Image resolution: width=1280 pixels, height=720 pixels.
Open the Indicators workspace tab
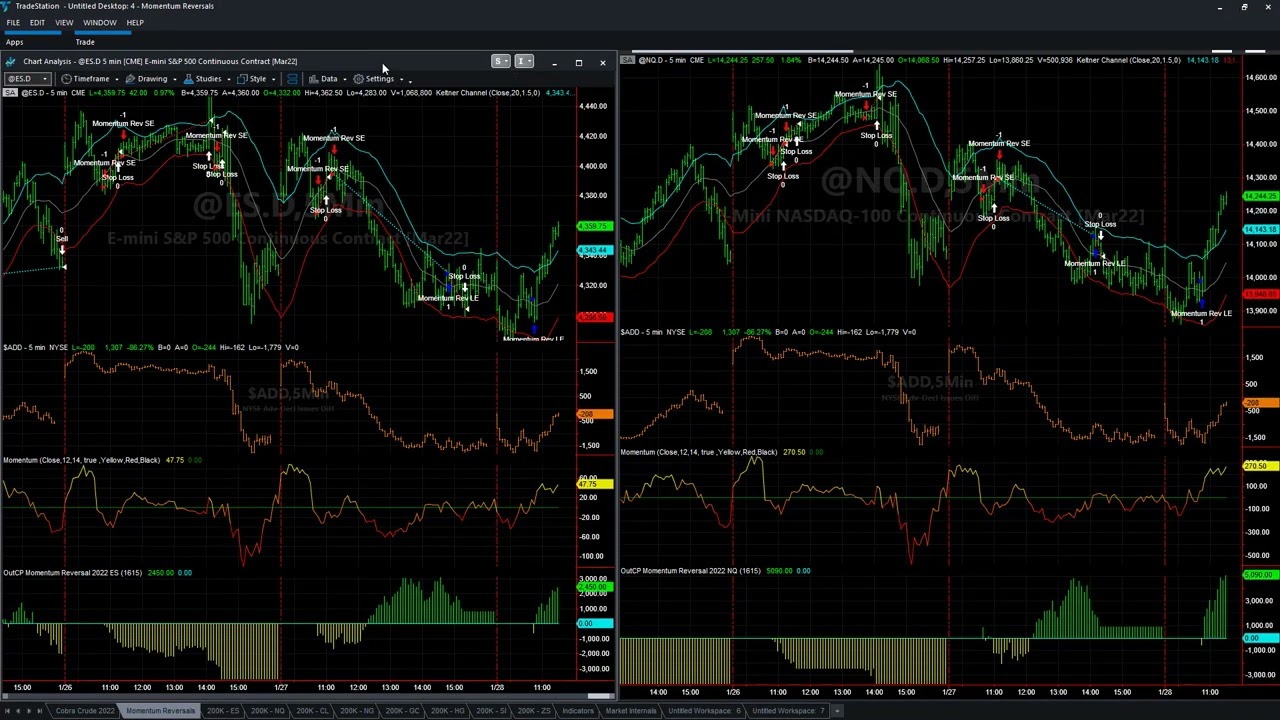[578, 711]
